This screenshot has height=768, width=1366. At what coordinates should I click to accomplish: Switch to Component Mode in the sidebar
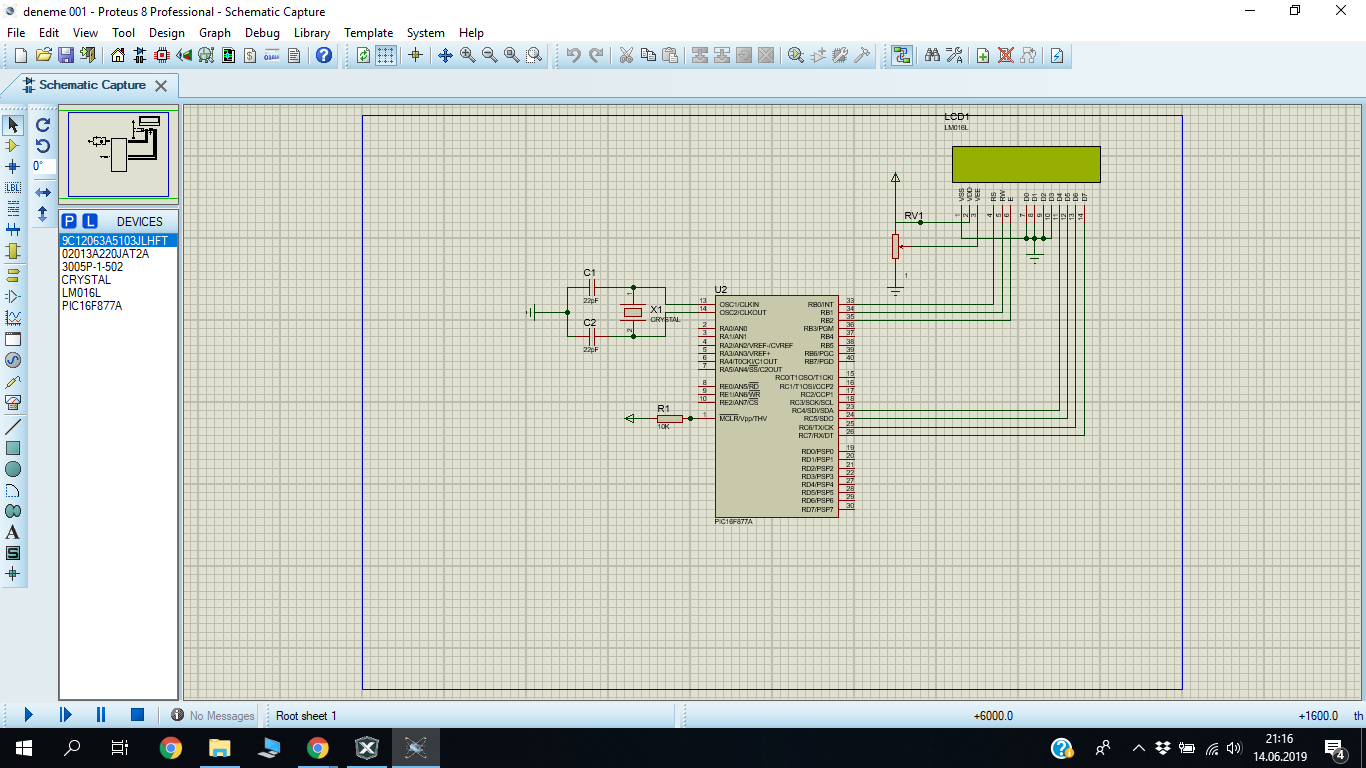point(13,146)
